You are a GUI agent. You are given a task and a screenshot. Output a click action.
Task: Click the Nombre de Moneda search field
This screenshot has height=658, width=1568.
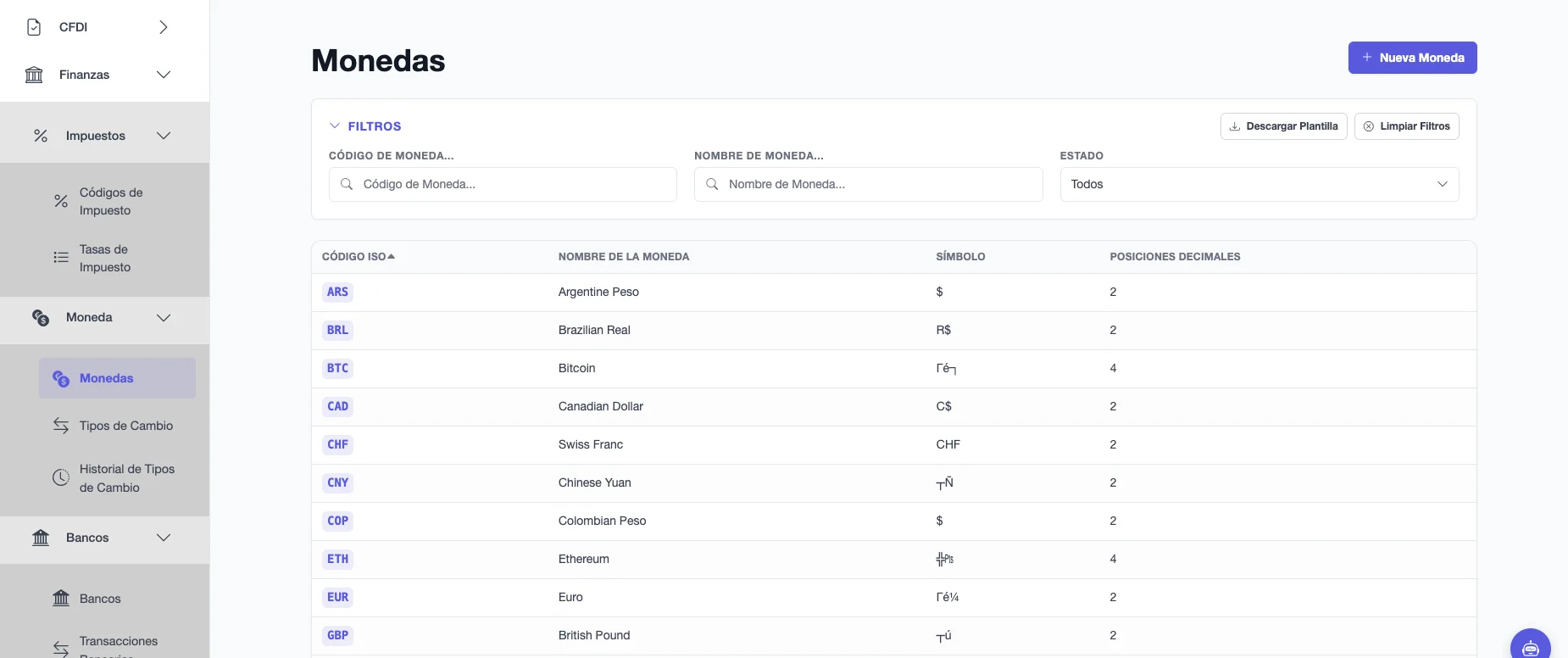[x=868, y=184]
